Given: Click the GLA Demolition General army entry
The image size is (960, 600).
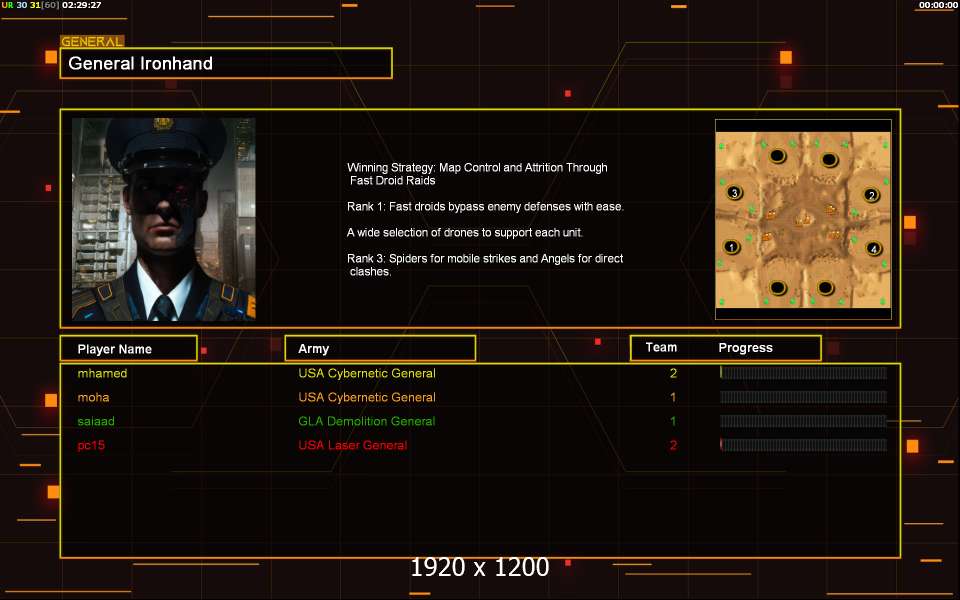Looking at the screenshot, I should (367, 421).
